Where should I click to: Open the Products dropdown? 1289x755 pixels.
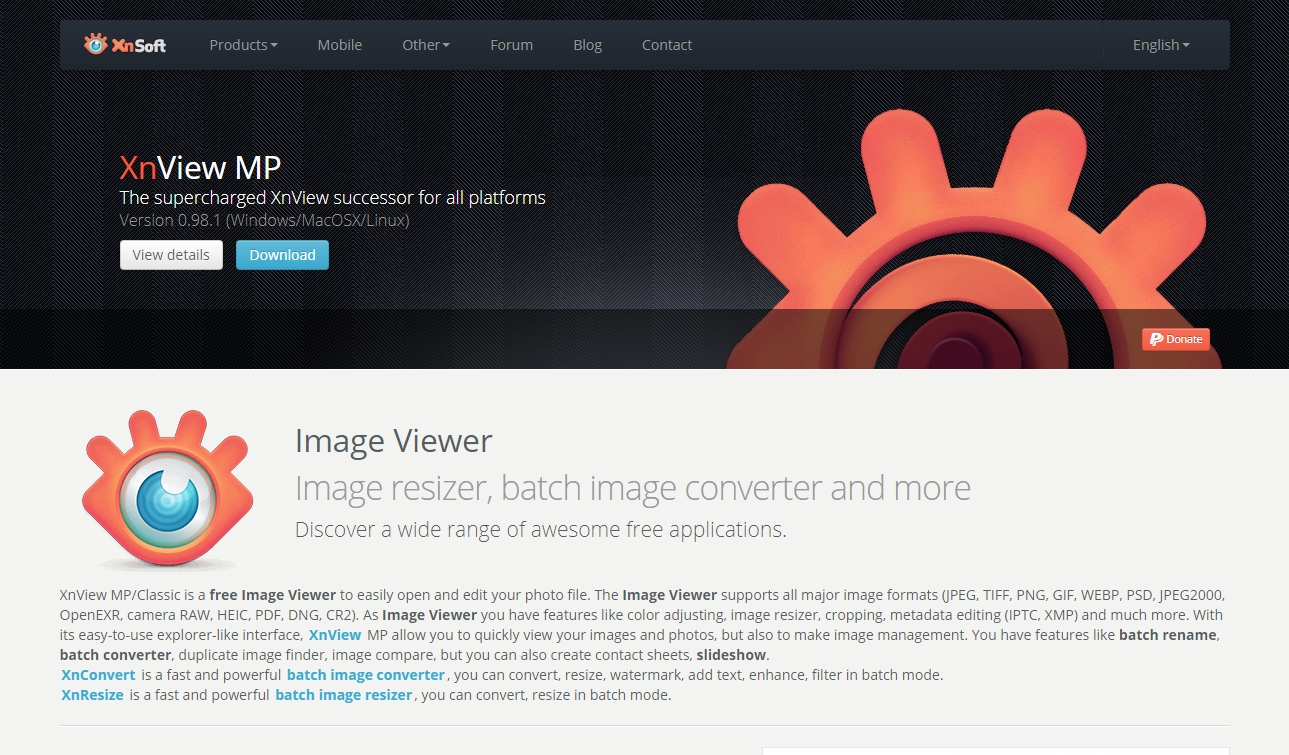[242, 45]
